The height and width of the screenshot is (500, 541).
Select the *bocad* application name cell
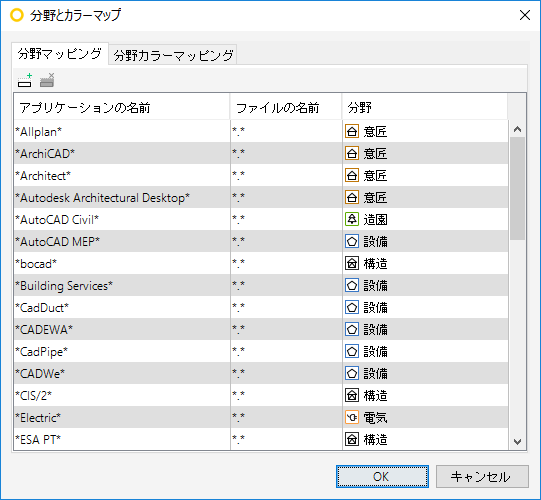tap(122, 264)
